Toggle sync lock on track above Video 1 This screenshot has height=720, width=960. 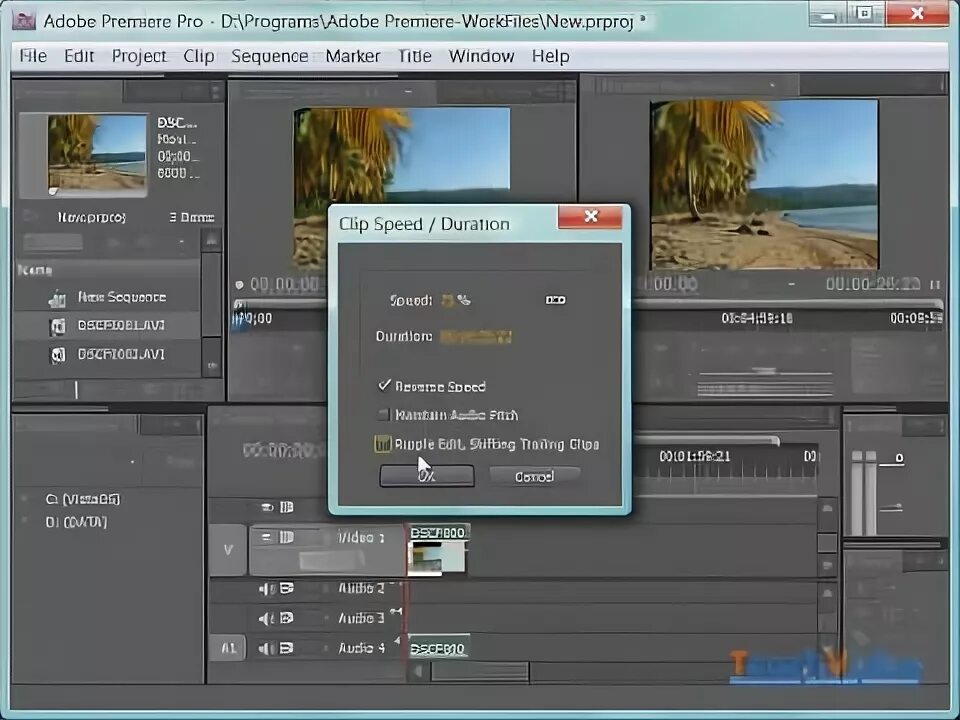pyautogui.click(x=287, y=507)
